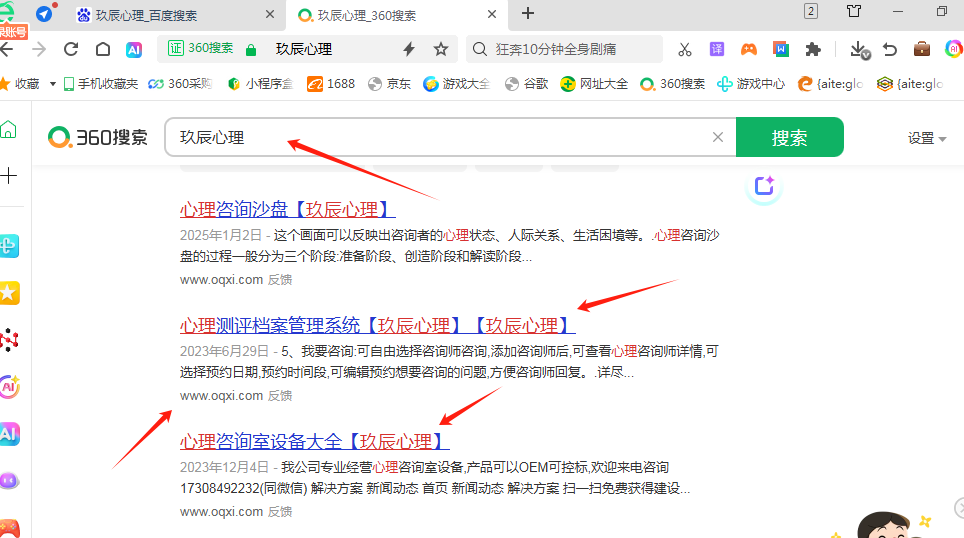Open the sidebar blue AI icon
Viewport: 964px width, 538px height.
coord(9,433)
